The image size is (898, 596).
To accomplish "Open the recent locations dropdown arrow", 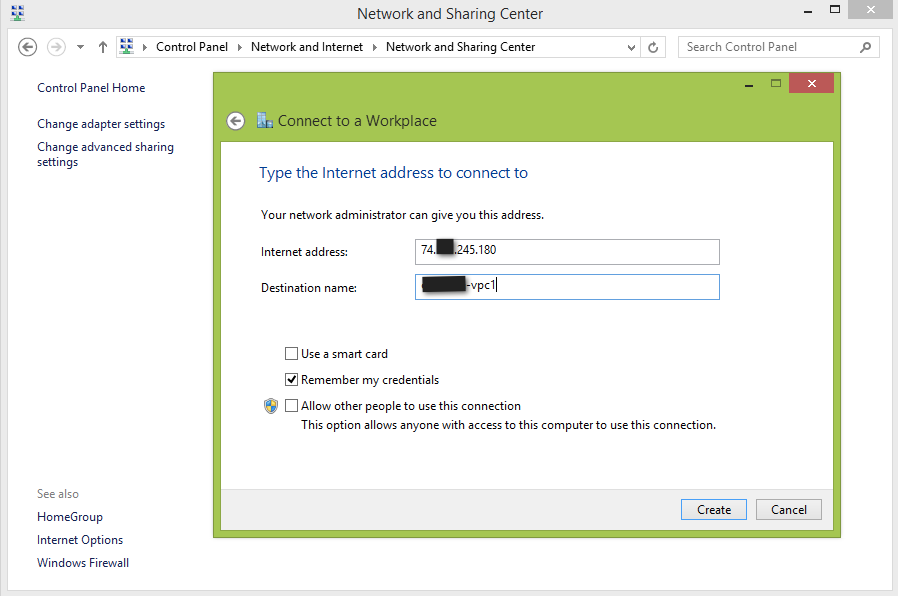I will tap(80, 47).
